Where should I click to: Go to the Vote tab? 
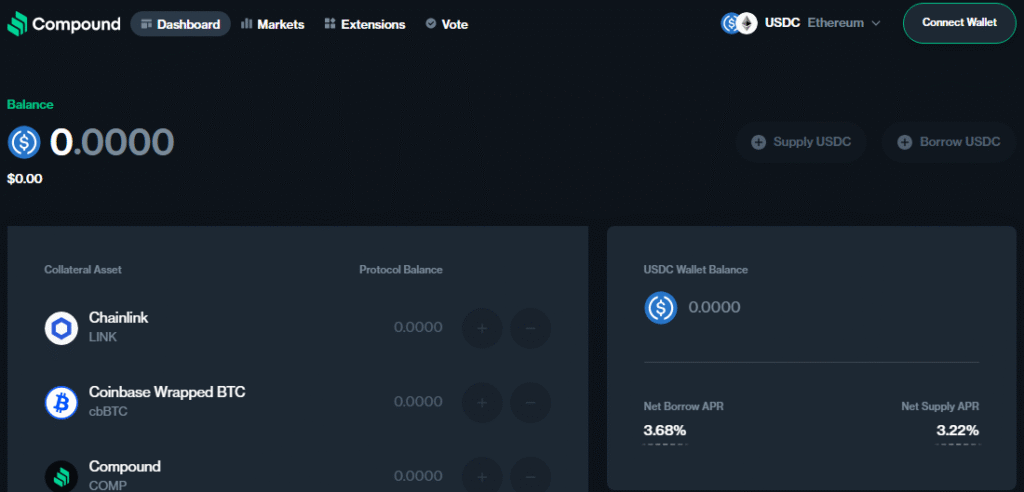[x=447, y=24]
